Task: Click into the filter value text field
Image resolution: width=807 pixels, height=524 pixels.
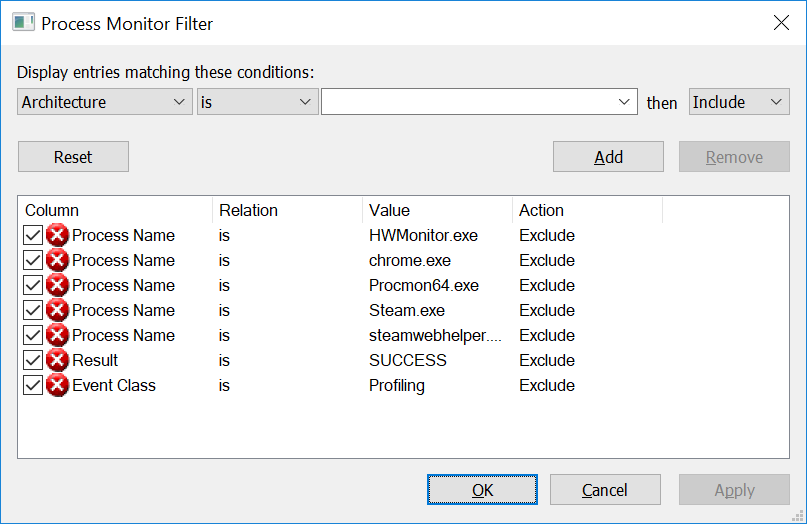Action: pyautogui.click(x=468, y=102)
